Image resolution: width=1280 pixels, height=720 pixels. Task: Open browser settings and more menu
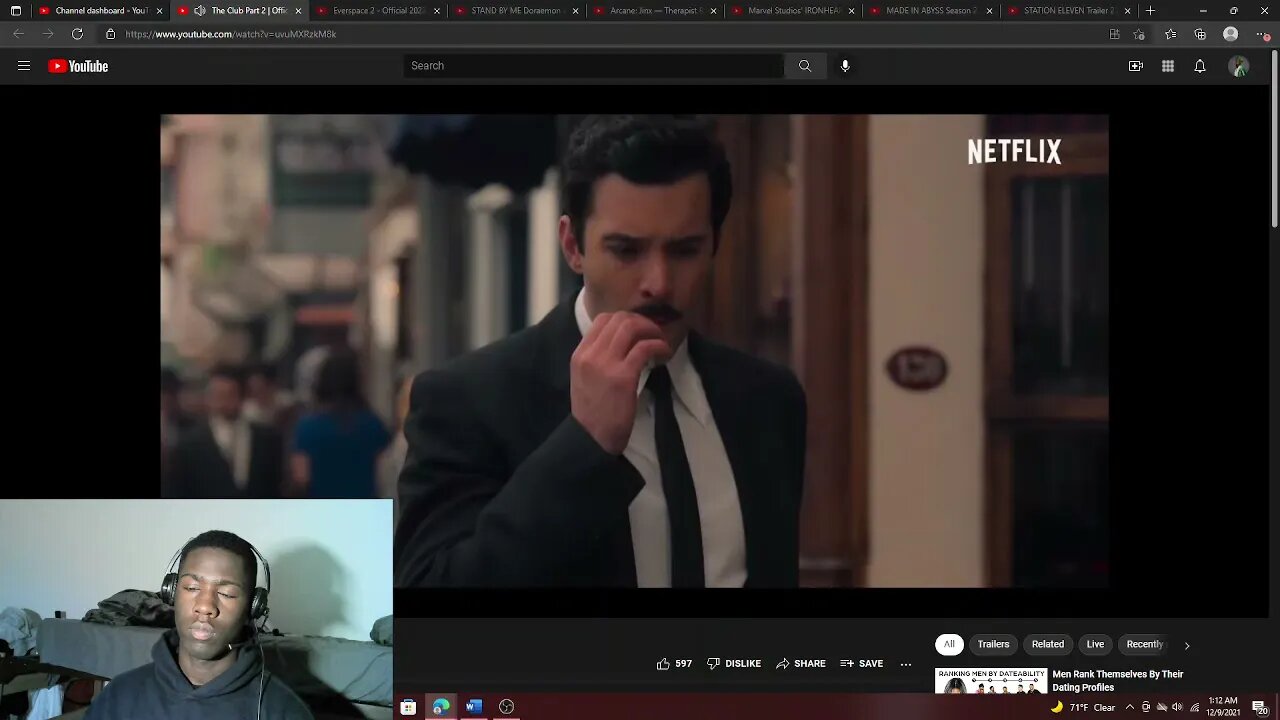(1261, 34)
